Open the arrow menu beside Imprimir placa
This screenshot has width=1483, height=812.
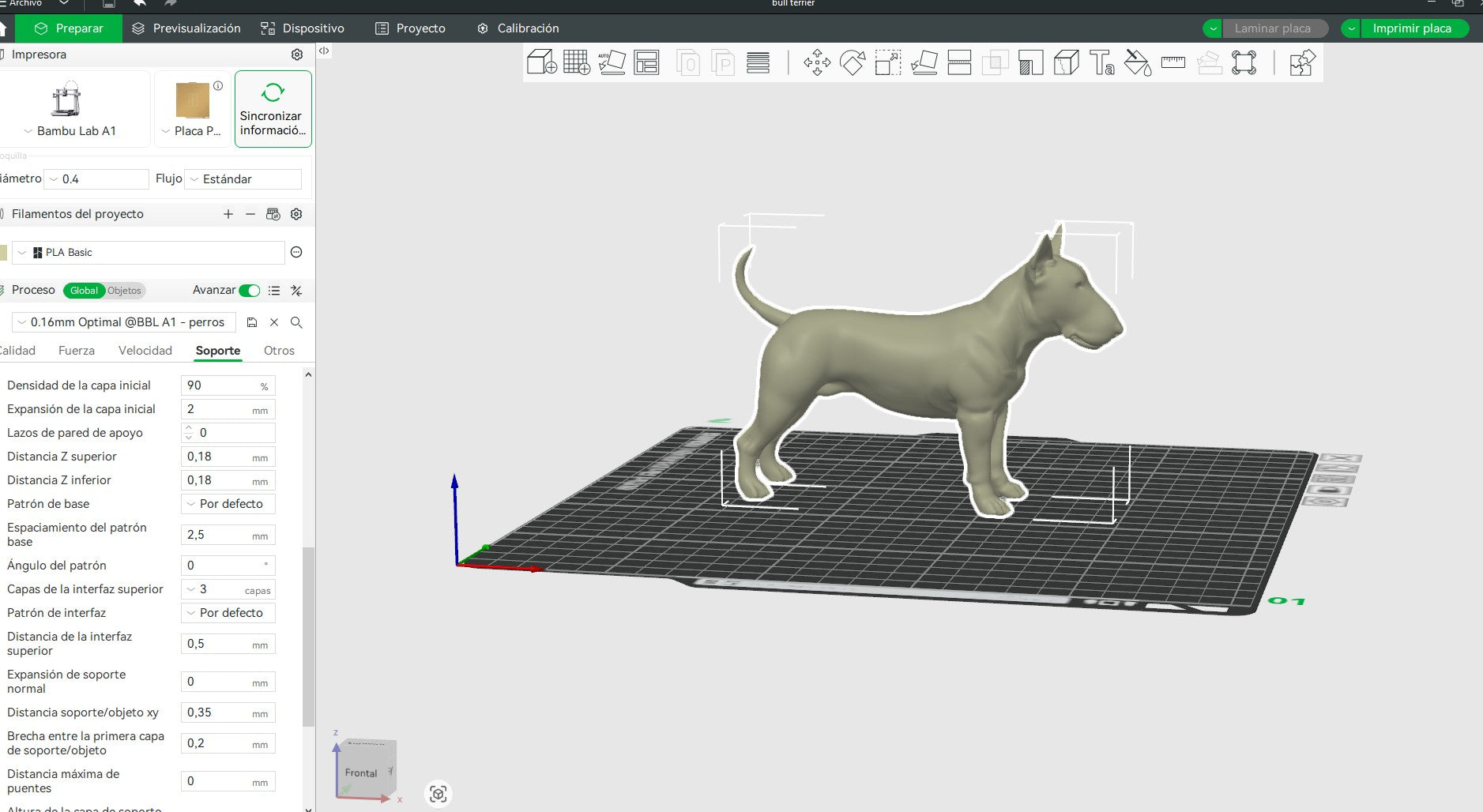point(1351,28)
